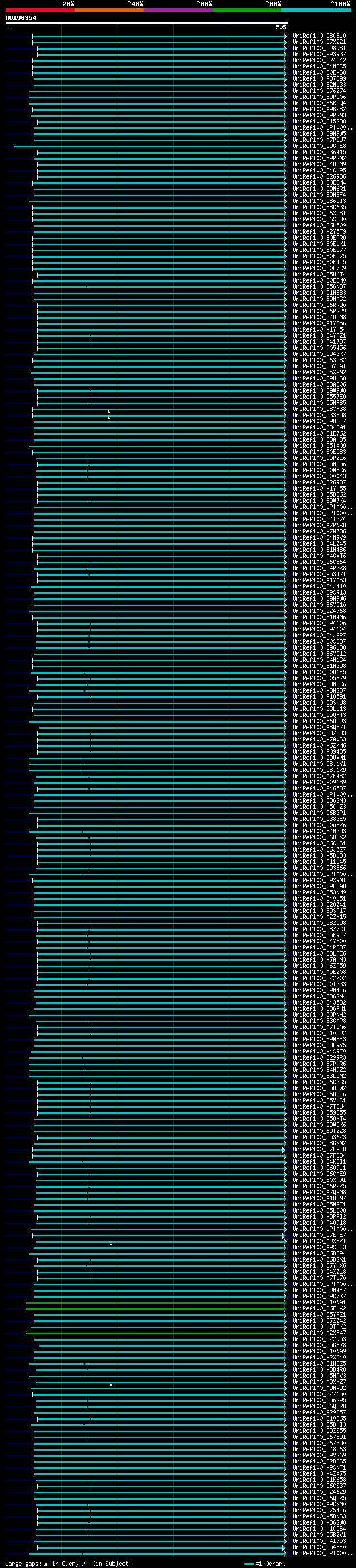Click the purple ~60% identity legend segment

coord(179,10)
